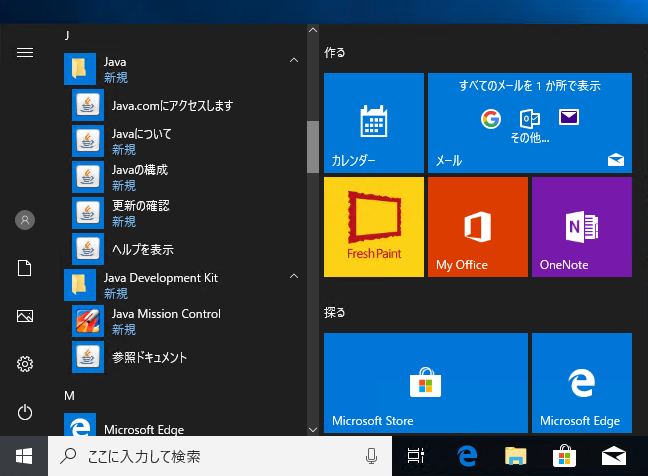The image size is (648, 476).
Task: Click the Windows Start button
Action: click(x=24, y=456)
